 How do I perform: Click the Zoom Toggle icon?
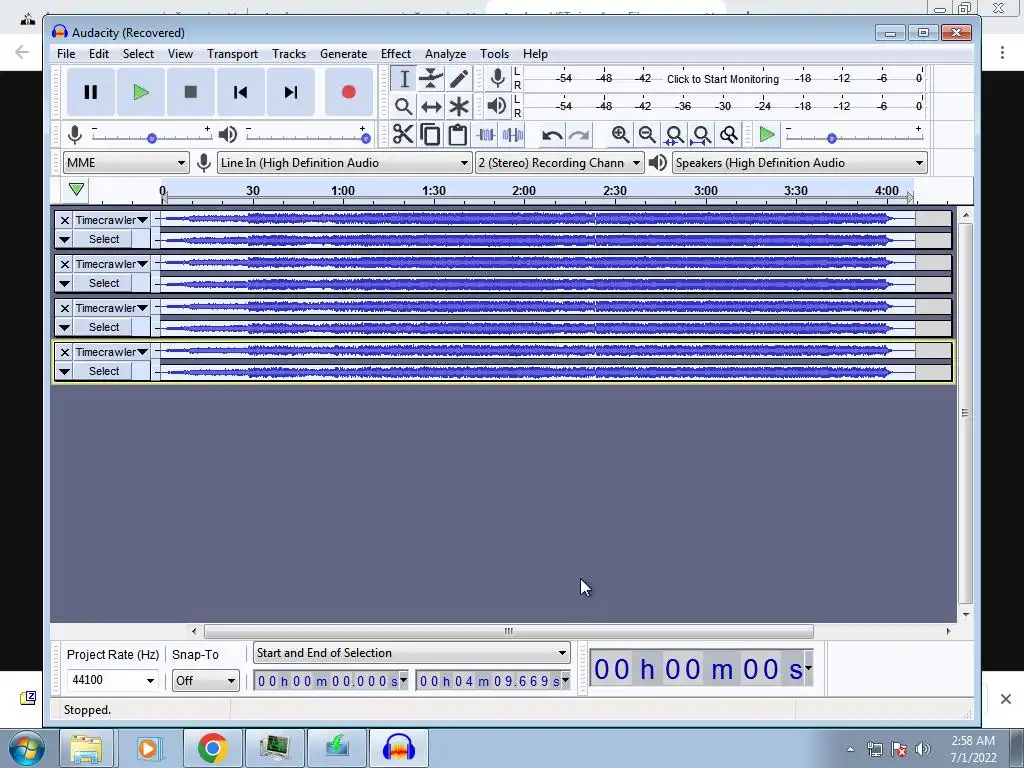(728, 135)
